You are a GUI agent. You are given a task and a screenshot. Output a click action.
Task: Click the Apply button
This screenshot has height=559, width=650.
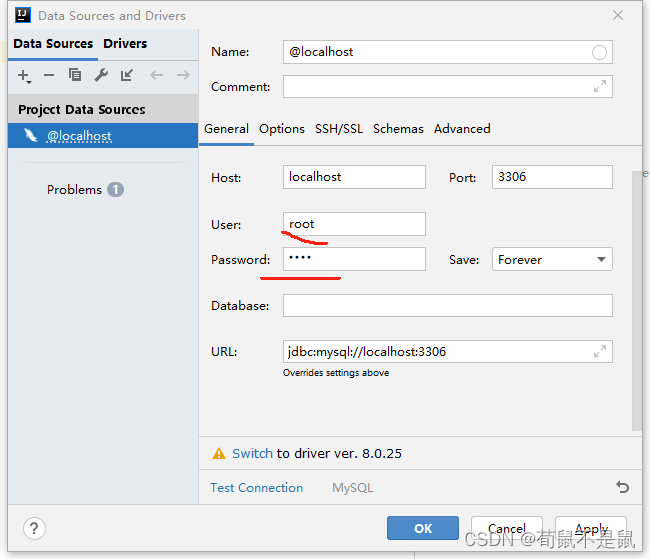point(591,528)
